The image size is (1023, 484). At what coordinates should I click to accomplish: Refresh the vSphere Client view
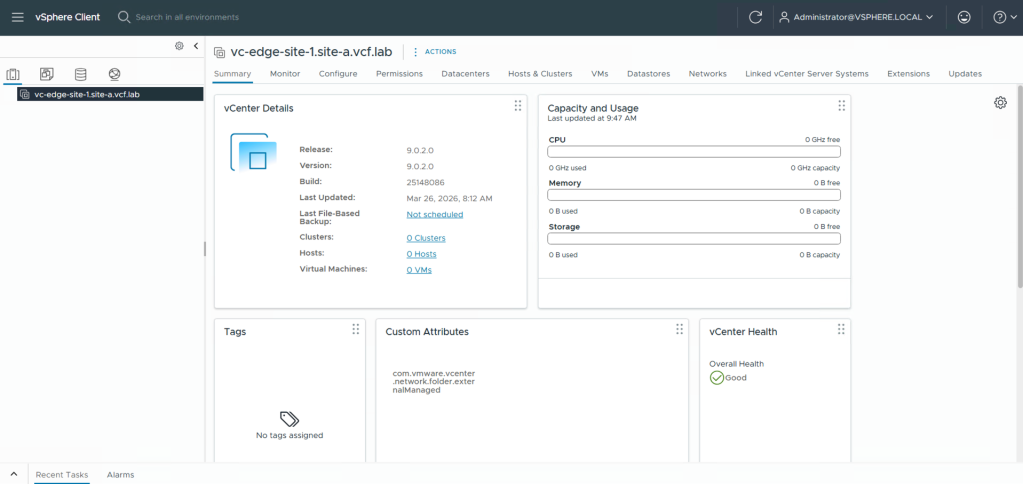click(756, 18)
